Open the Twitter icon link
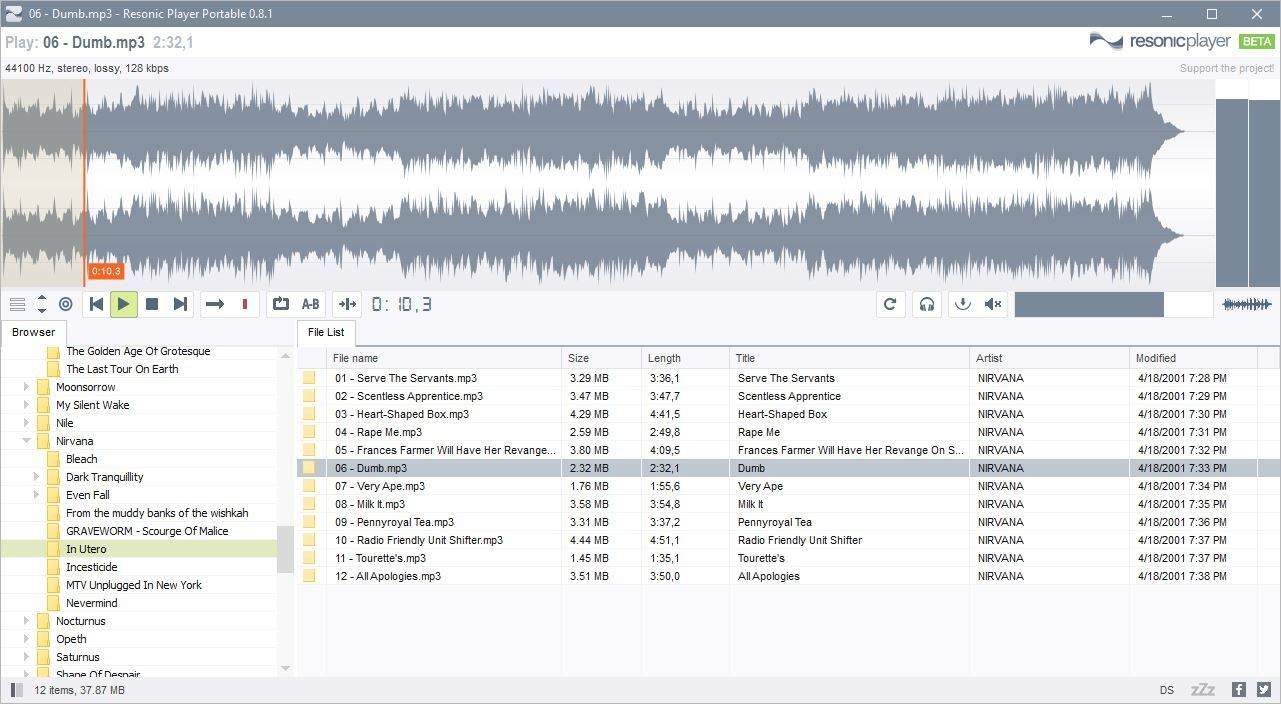1281x704 pixels. point(1264,690)
